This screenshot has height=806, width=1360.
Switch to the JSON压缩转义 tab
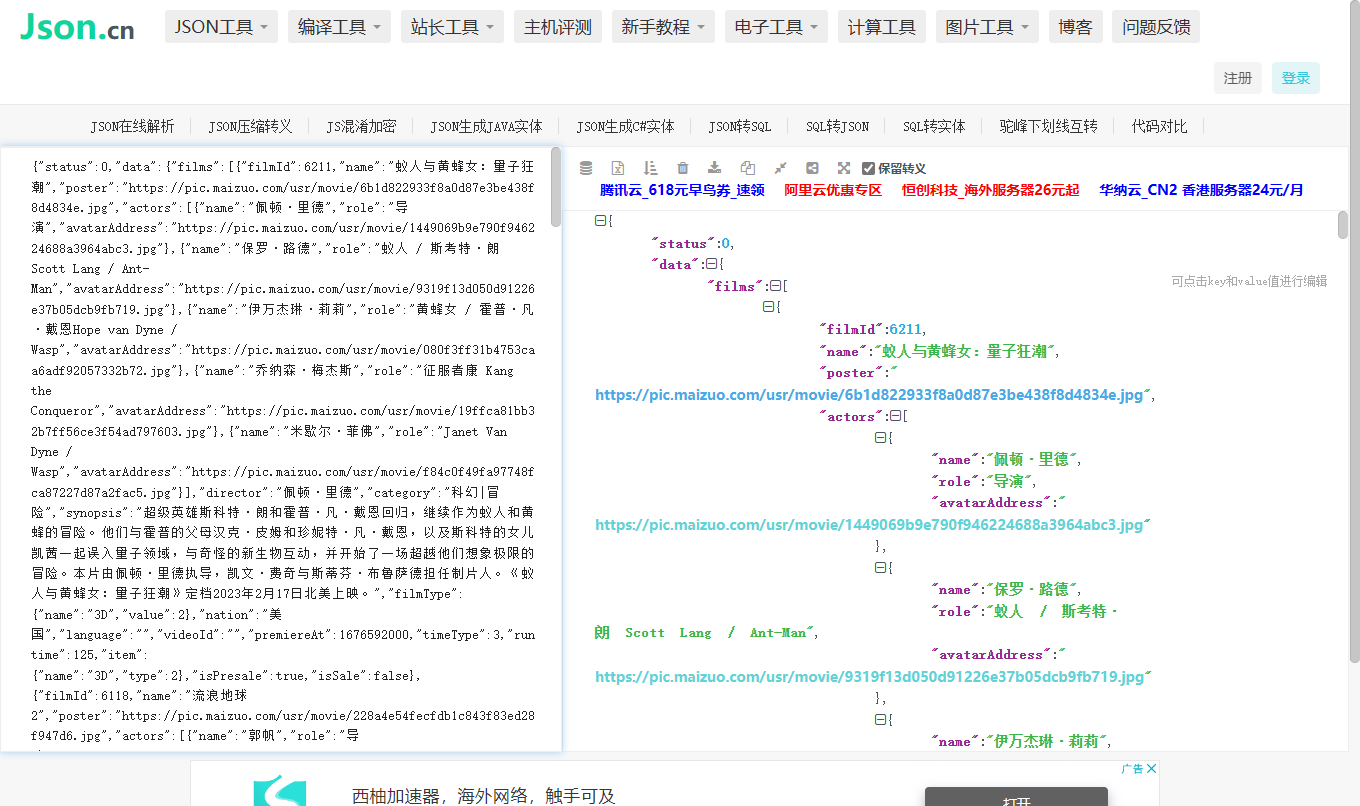pyautogui.click(x=250, y=126)
